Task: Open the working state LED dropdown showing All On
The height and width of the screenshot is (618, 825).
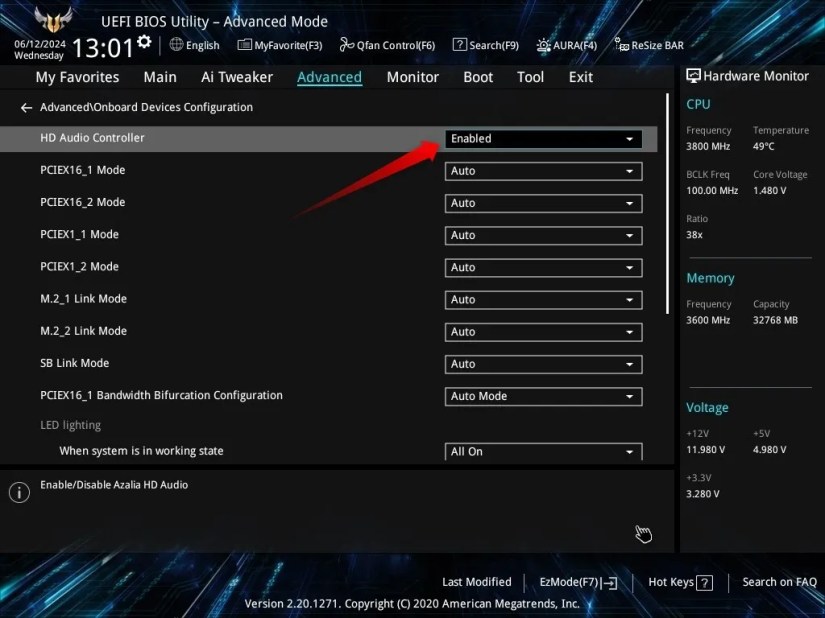Action: point(544,451)
